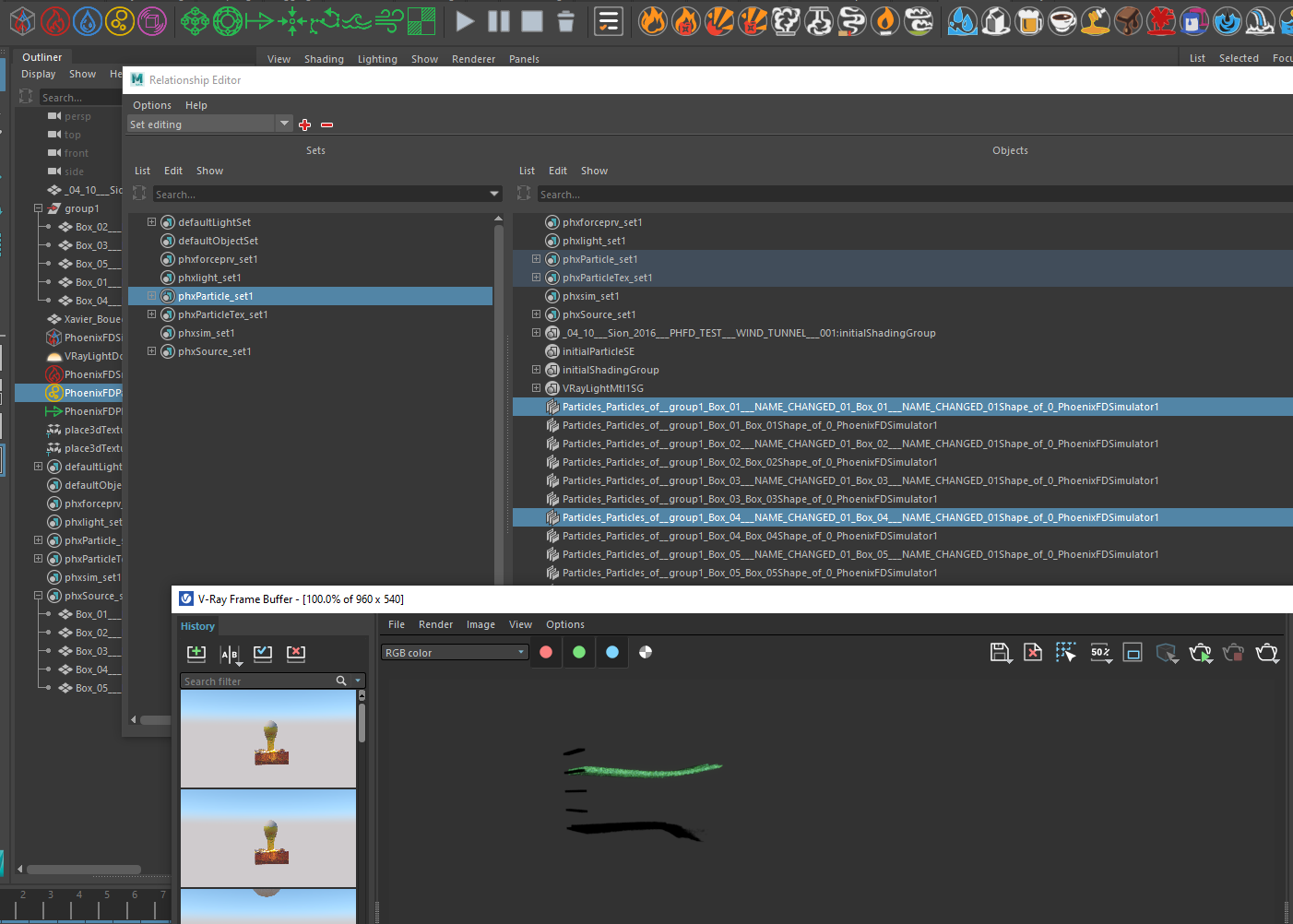
Task: Clear image in the V-Ray Frame Buffer
Action: [x=1034, y=653]
